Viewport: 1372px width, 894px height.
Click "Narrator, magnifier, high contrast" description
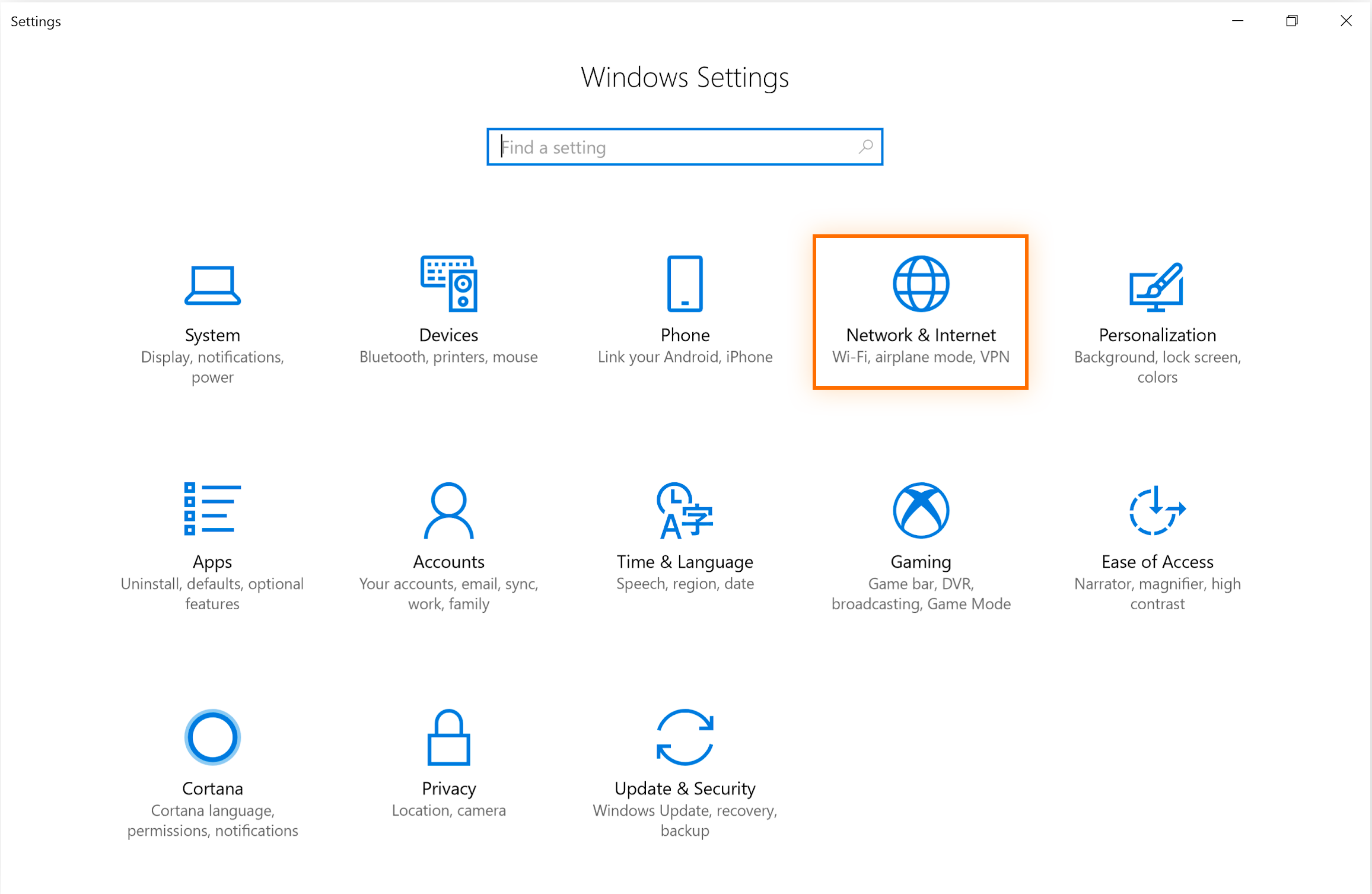point(1157,594)
